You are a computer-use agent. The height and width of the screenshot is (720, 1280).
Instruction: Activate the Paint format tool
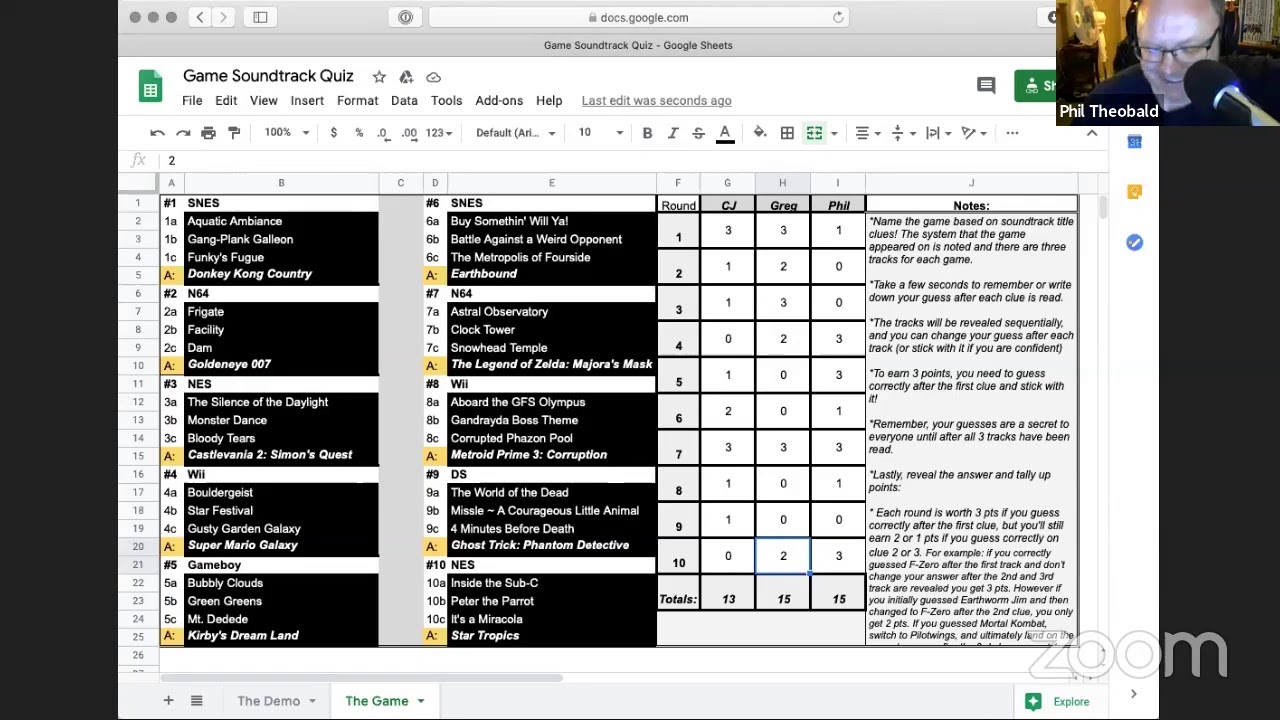(234, 133)
